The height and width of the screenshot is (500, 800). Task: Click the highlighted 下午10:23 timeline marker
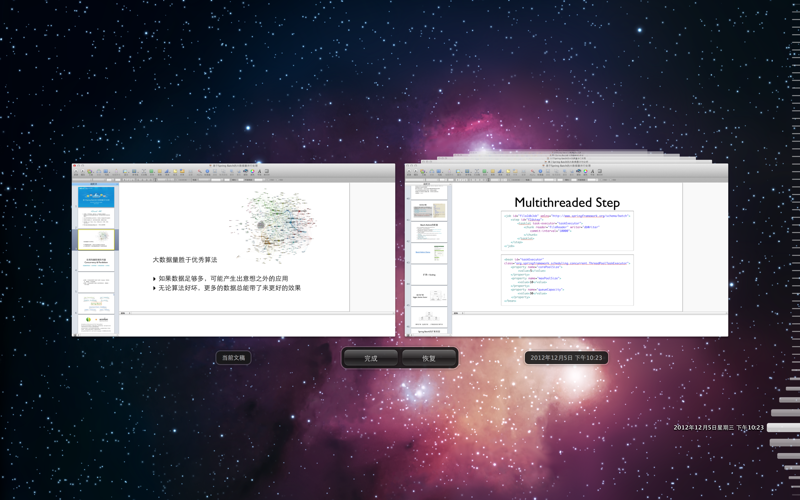tap(783, 428)
